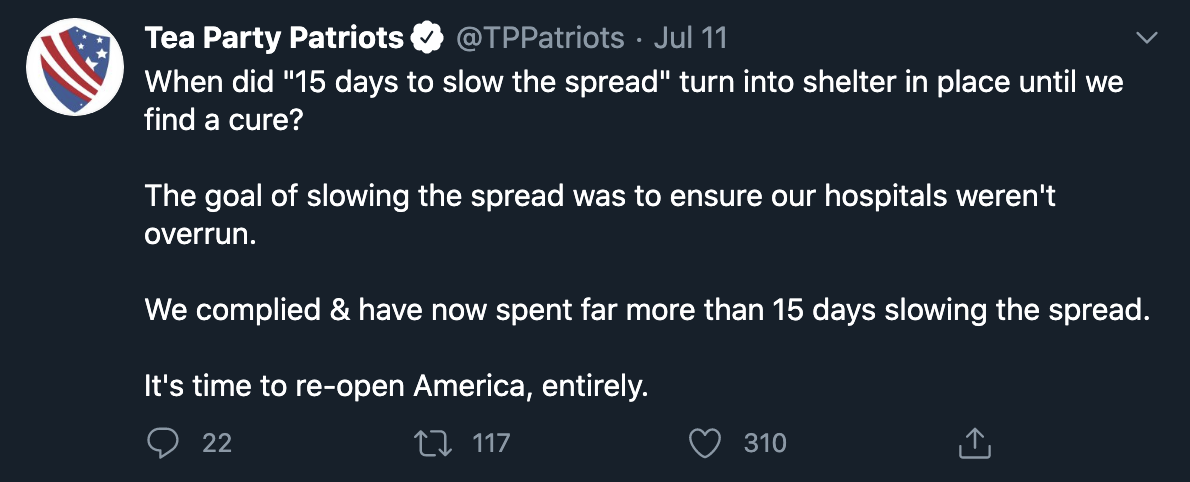Image resolution: width=1190 pixels, height=482 pixels.
Task: Like the tweet with the heart icon
Action: point(704,443)
